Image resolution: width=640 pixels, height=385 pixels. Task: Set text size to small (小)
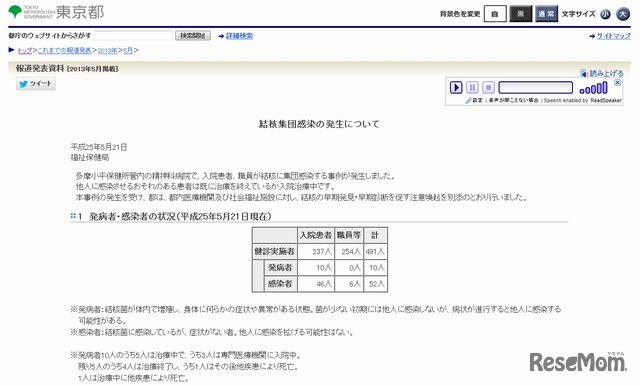(x=605, y=14)
